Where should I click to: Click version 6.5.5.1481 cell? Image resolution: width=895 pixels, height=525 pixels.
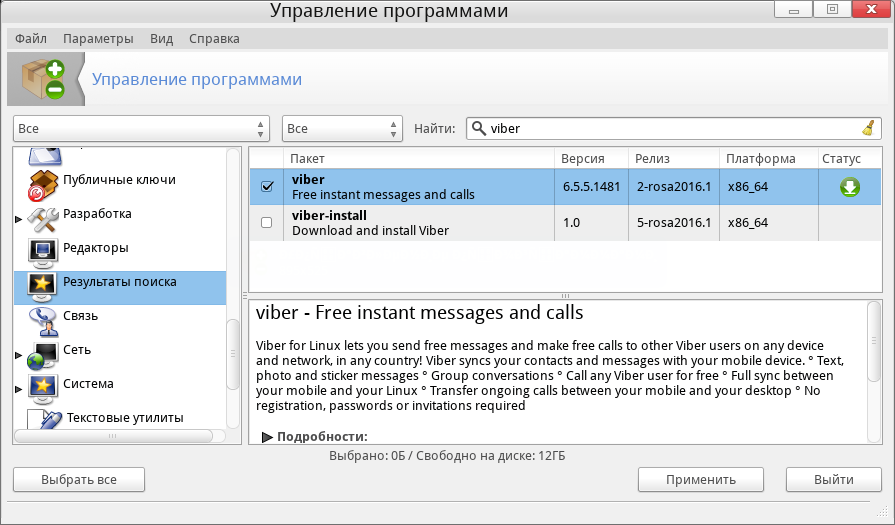(591, 187)
